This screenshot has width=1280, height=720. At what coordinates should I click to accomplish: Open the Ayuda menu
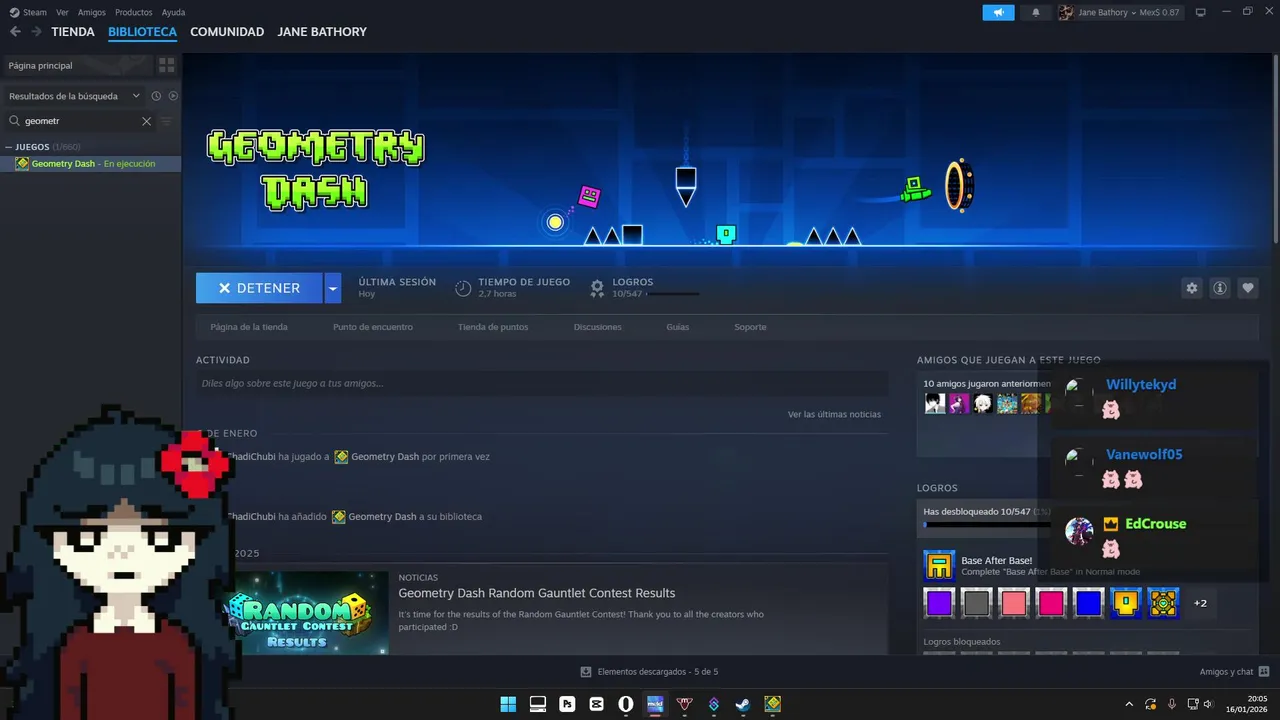[173, 12]
